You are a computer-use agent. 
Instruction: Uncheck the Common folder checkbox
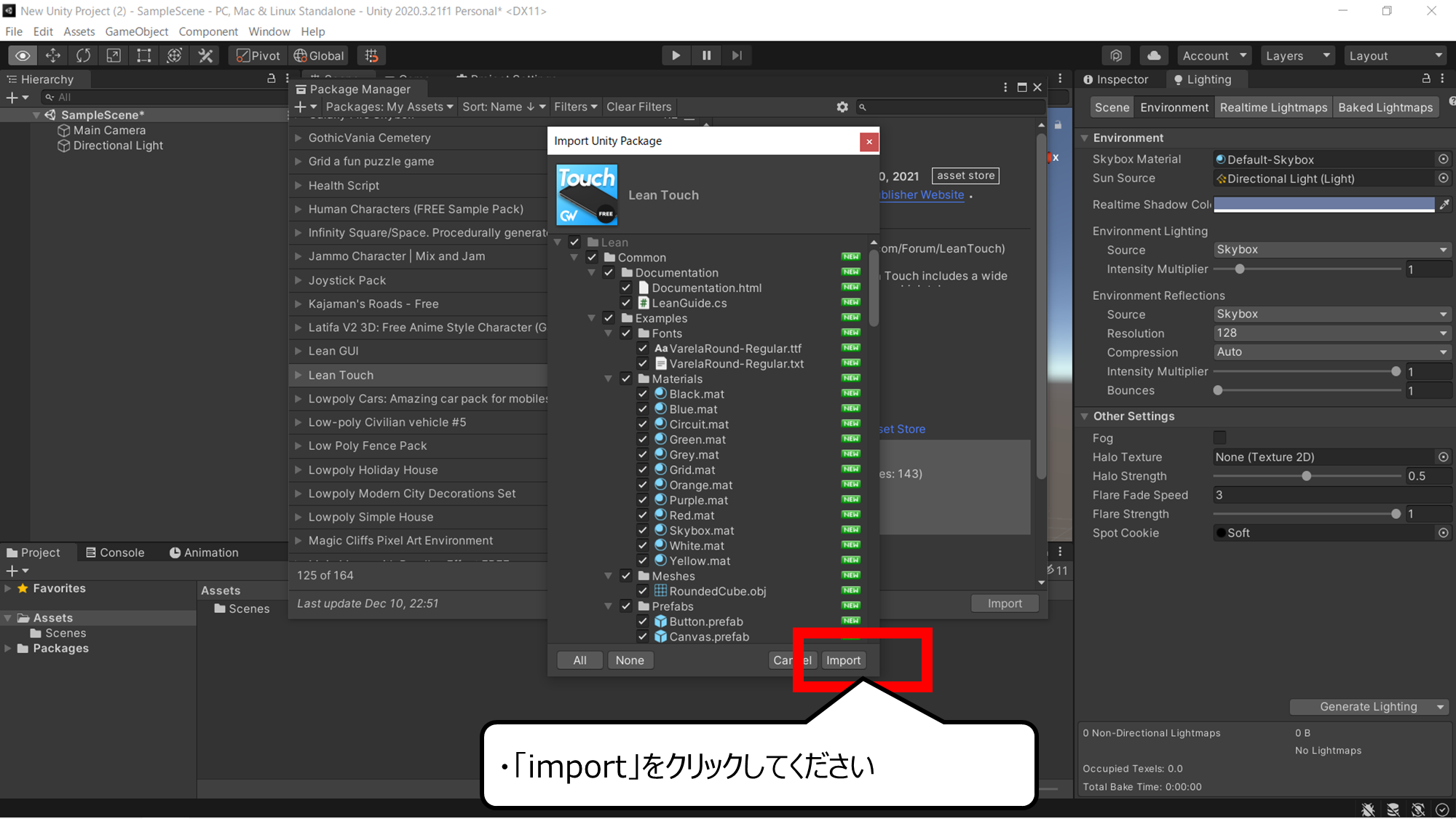[592, 257]
